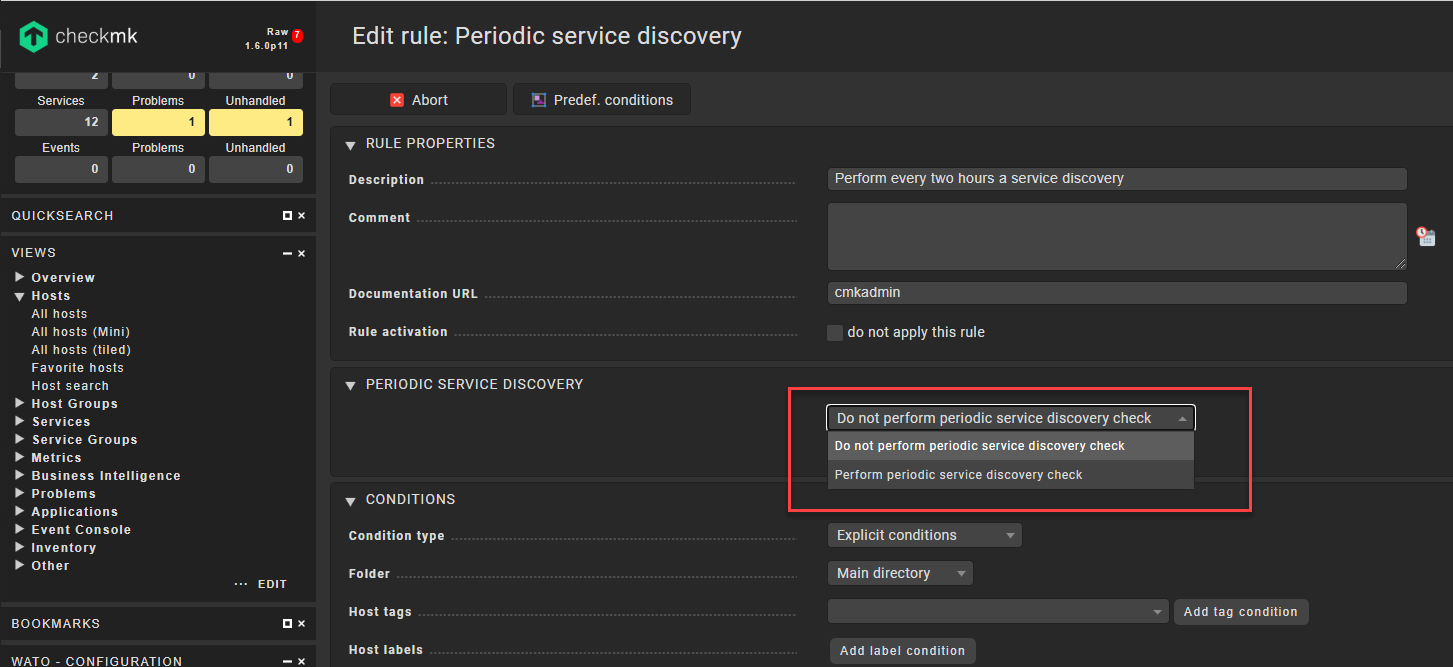Click the Raw 1.6.0p11 version label
Image resolution: width=1453 pixels, height=667 pixels.
[266, 39]
